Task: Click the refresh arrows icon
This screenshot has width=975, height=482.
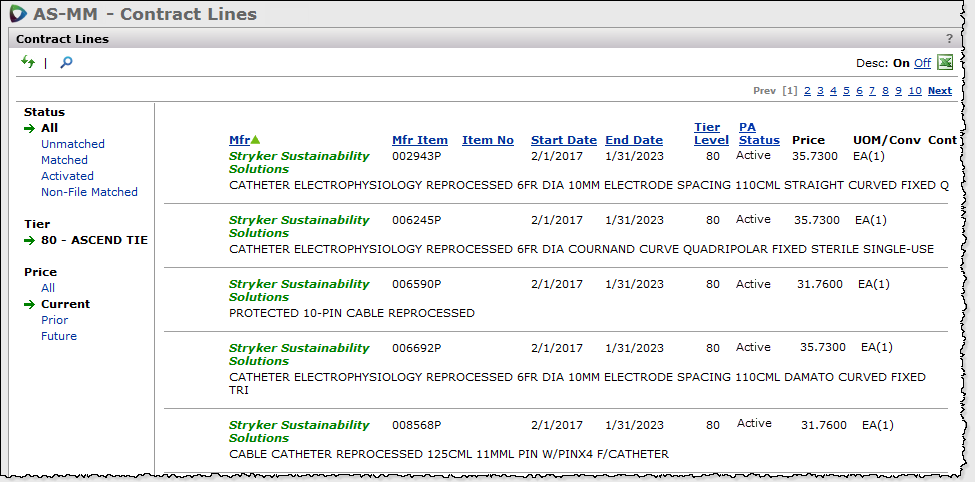Action: [x=27, y=63]
